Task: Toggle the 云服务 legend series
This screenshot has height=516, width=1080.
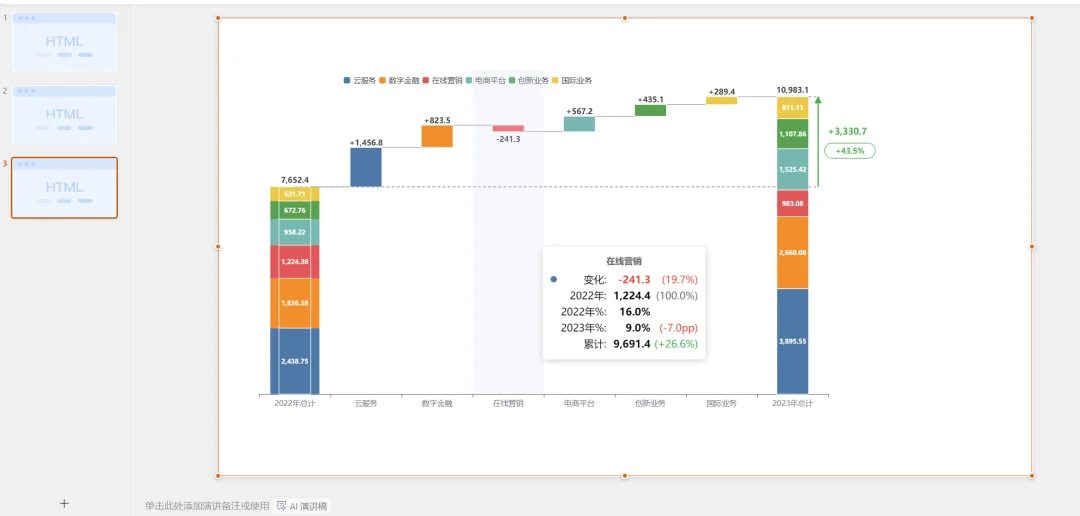Action: 360,81
